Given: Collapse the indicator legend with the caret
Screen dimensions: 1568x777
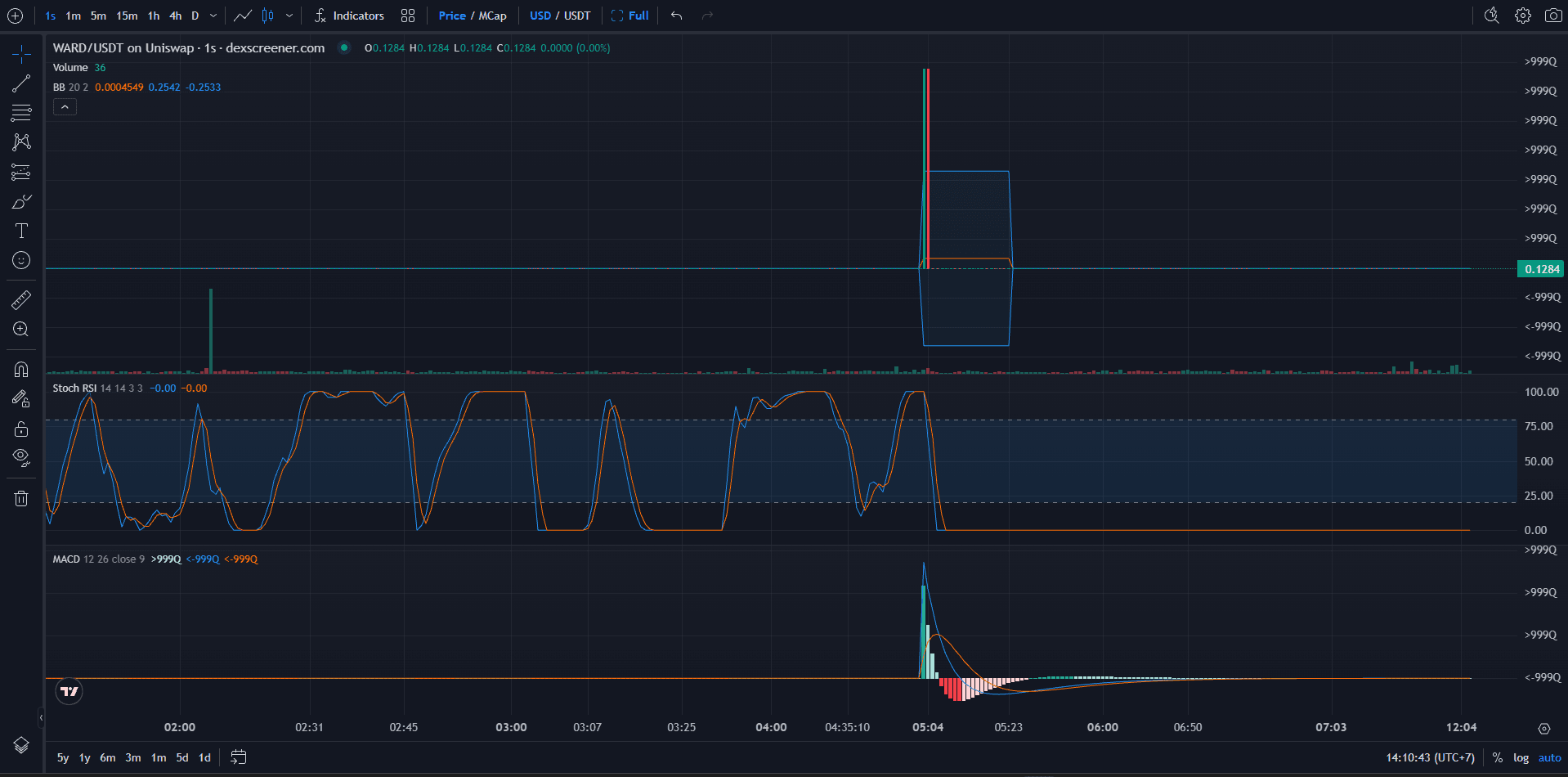Looking at the screenshot, I should pyautogui.click(x=65, y=106).
